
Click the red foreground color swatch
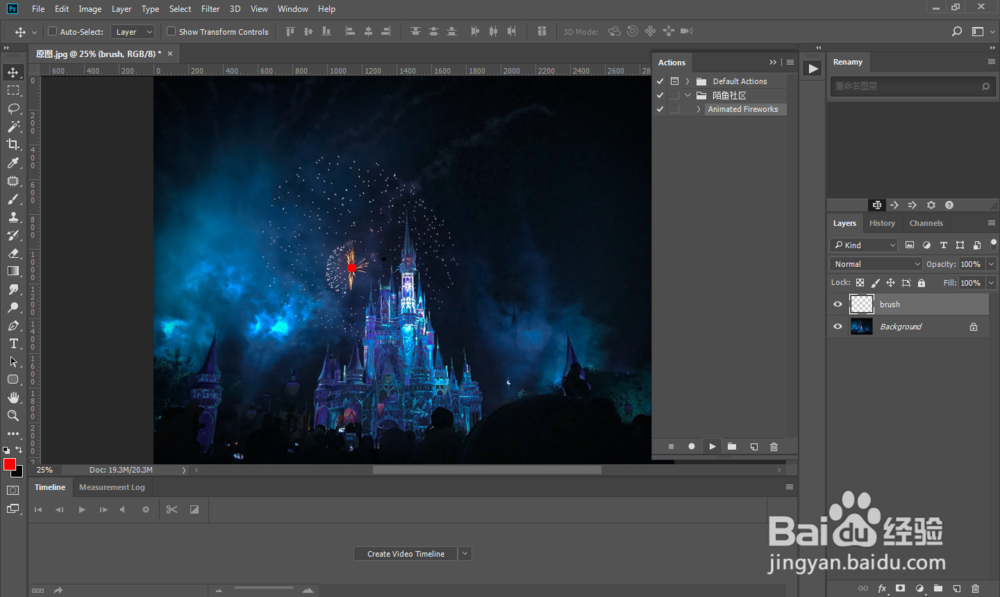pyautogui.click(x=10, y=465)
